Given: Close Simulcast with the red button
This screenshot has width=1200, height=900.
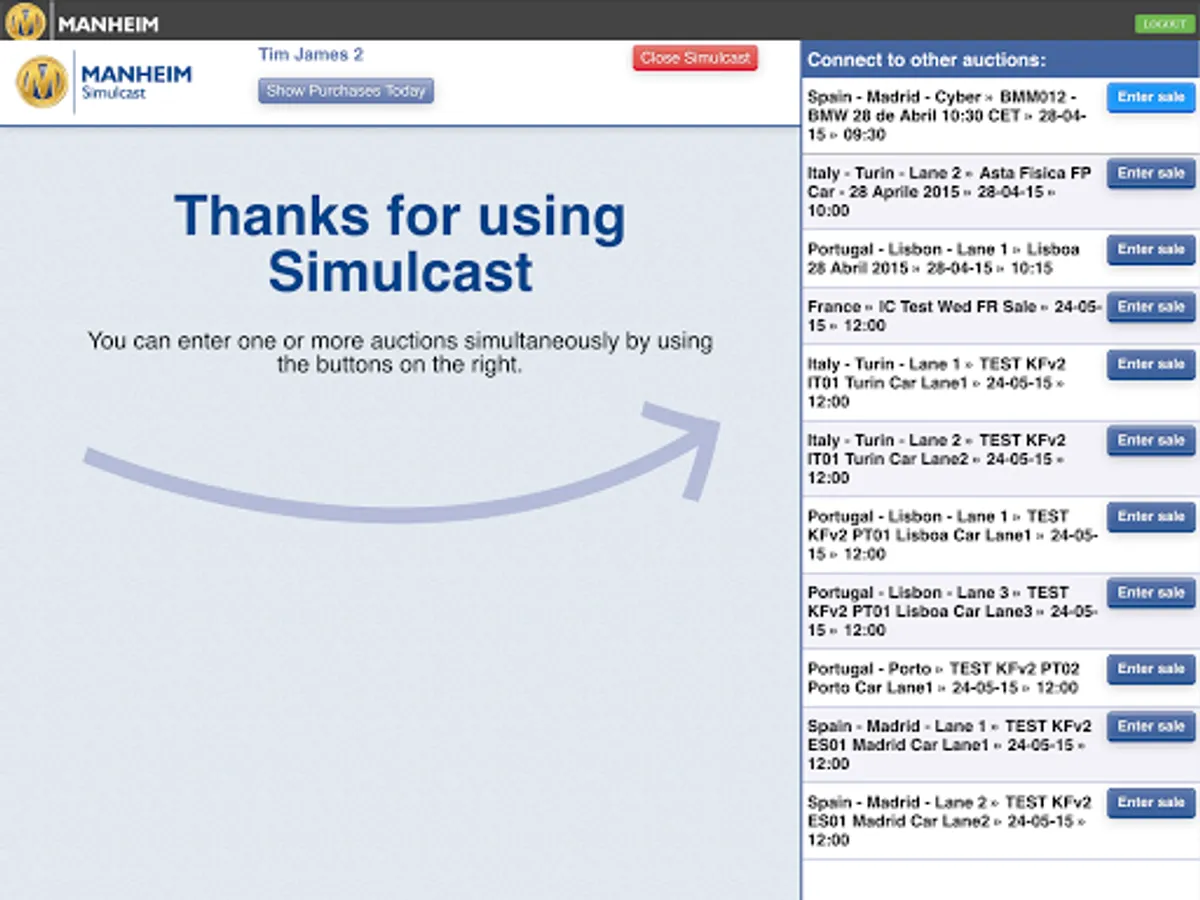Looking at the screenshot, I should pyautogui.click(x=695, y=58).
